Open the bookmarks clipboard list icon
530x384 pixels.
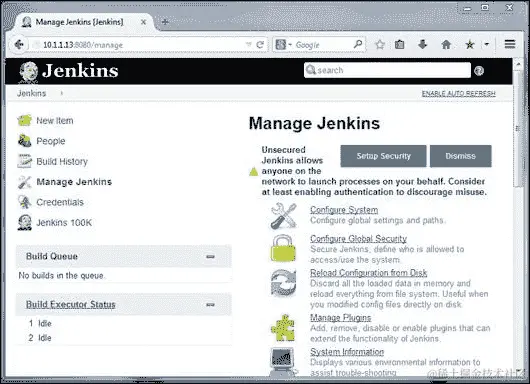click(x=400, y=44)
